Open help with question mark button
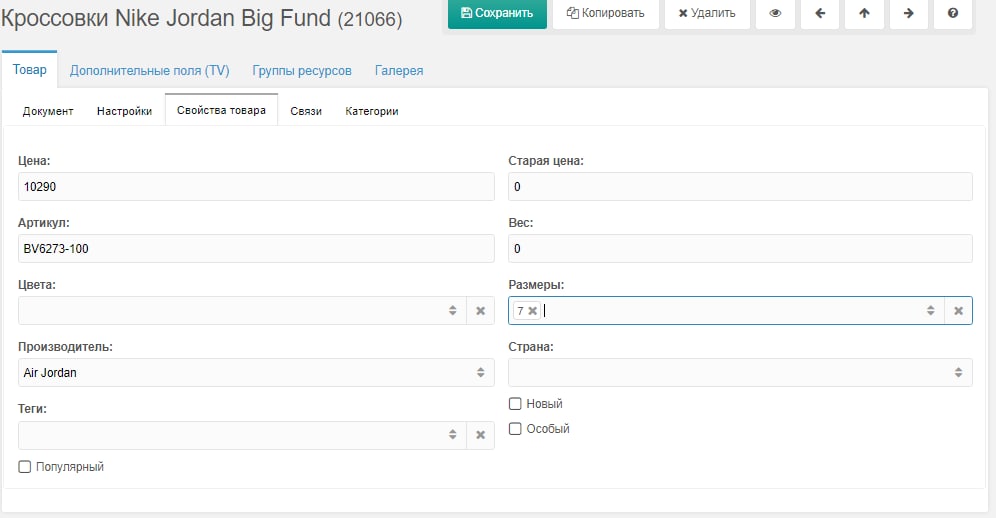 pos(953,13)
